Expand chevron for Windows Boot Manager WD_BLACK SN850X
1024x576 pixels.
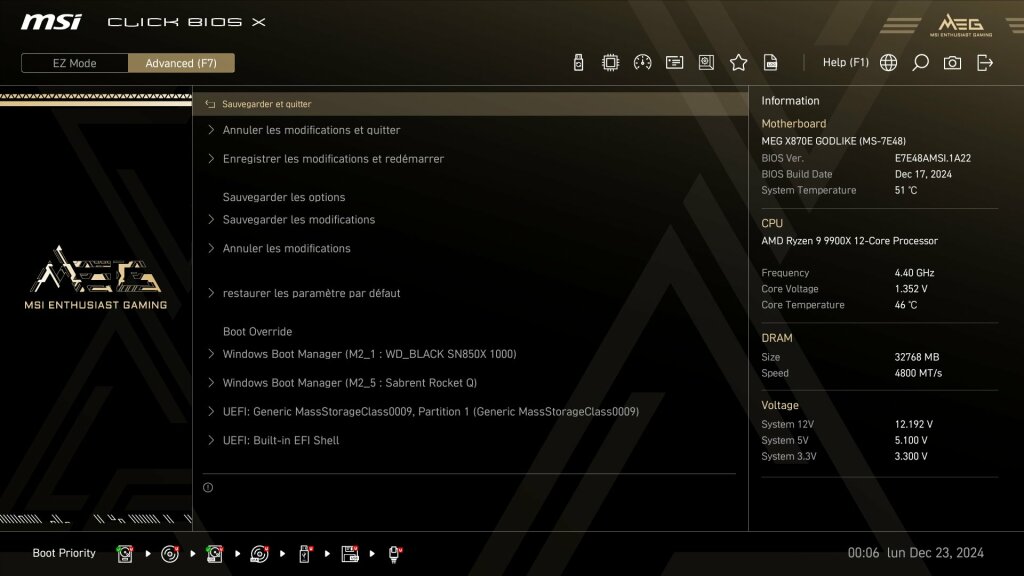point(210,354)
